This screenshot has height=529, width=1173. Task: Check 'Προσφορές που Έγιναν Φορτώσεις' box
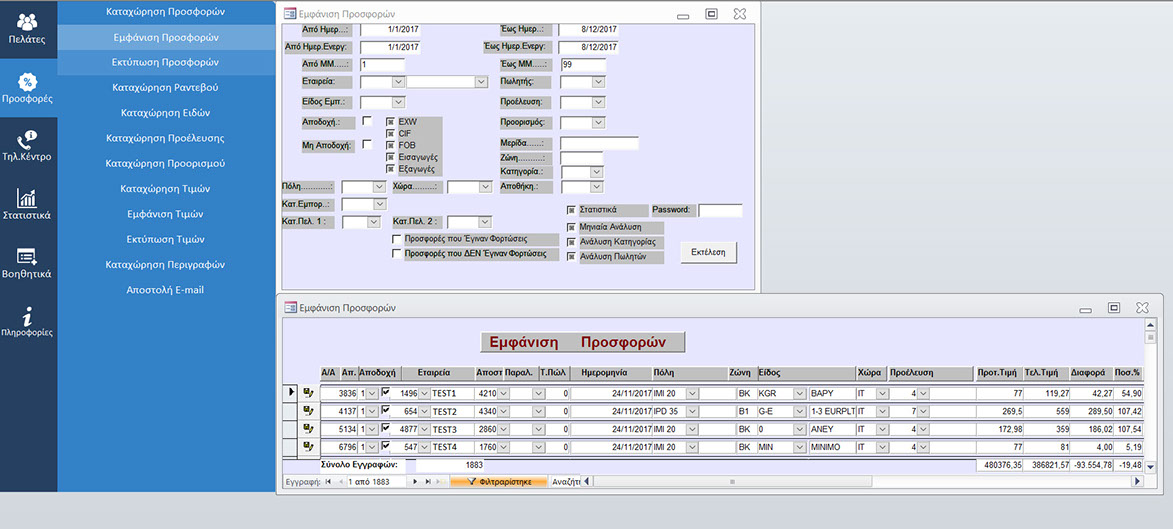(x=397, y=240)
